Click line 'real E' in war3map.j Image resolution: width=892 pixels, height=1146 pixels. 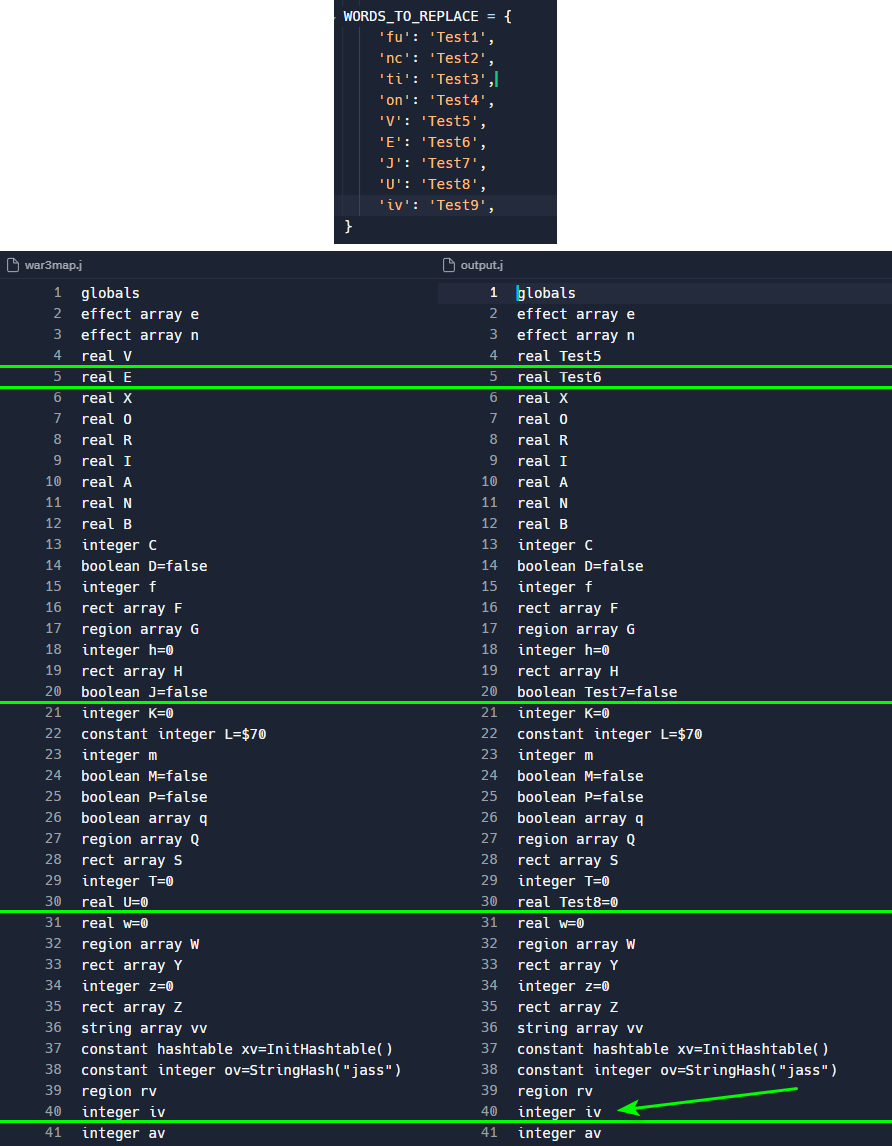106,377
